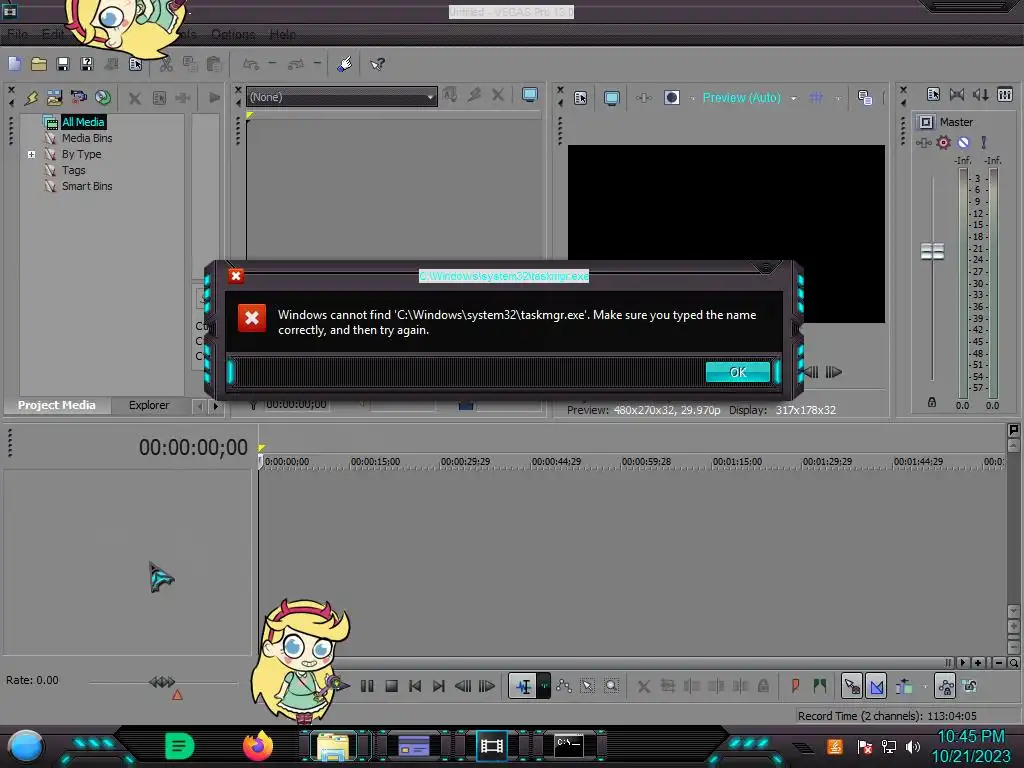This screenshot has height=768, width=1024.
Task: Open video preview project properties icon
Action: [x=581, y=98]
